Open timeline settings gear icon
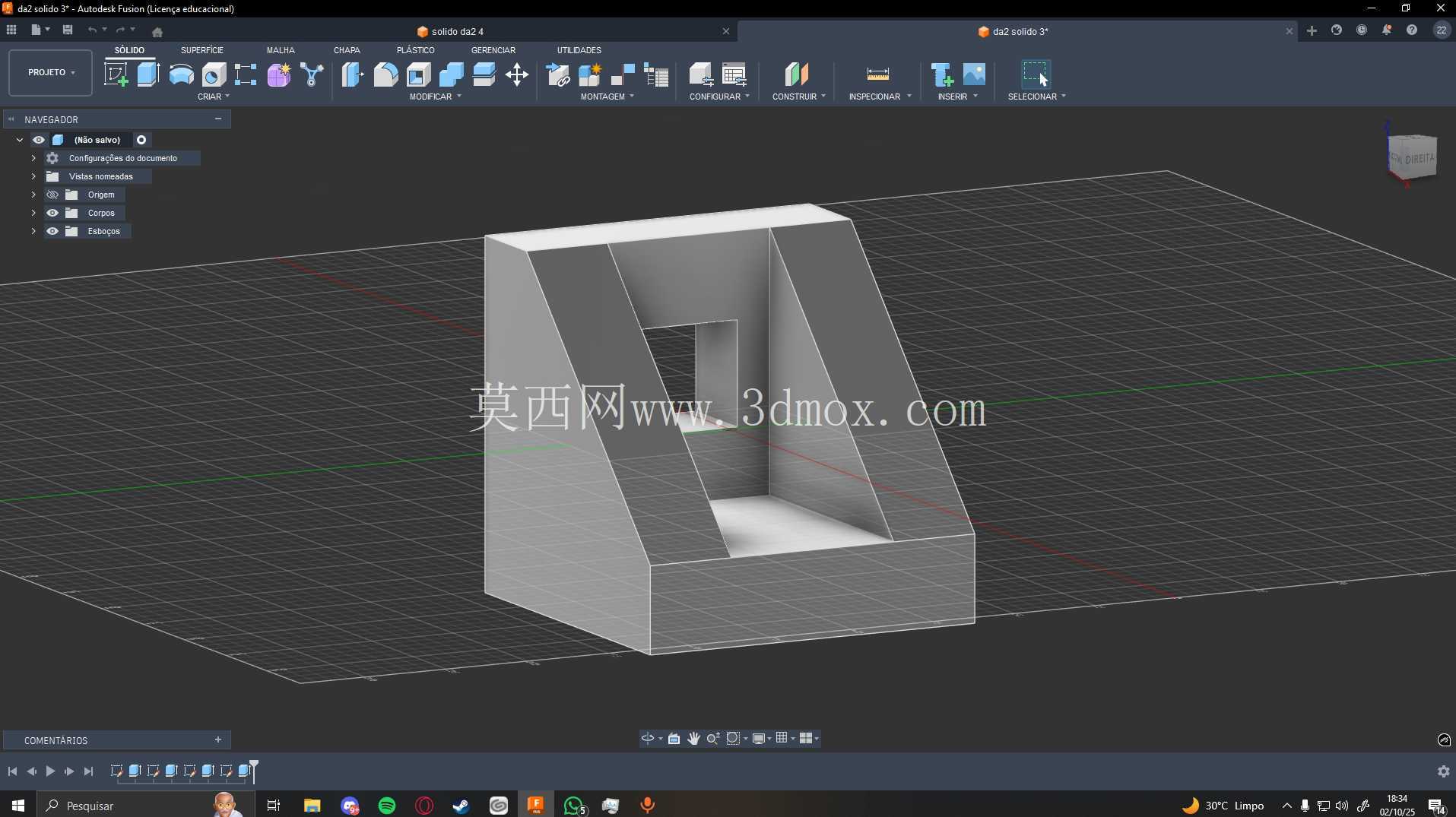1456x817 pixels. coord(1443,771)
